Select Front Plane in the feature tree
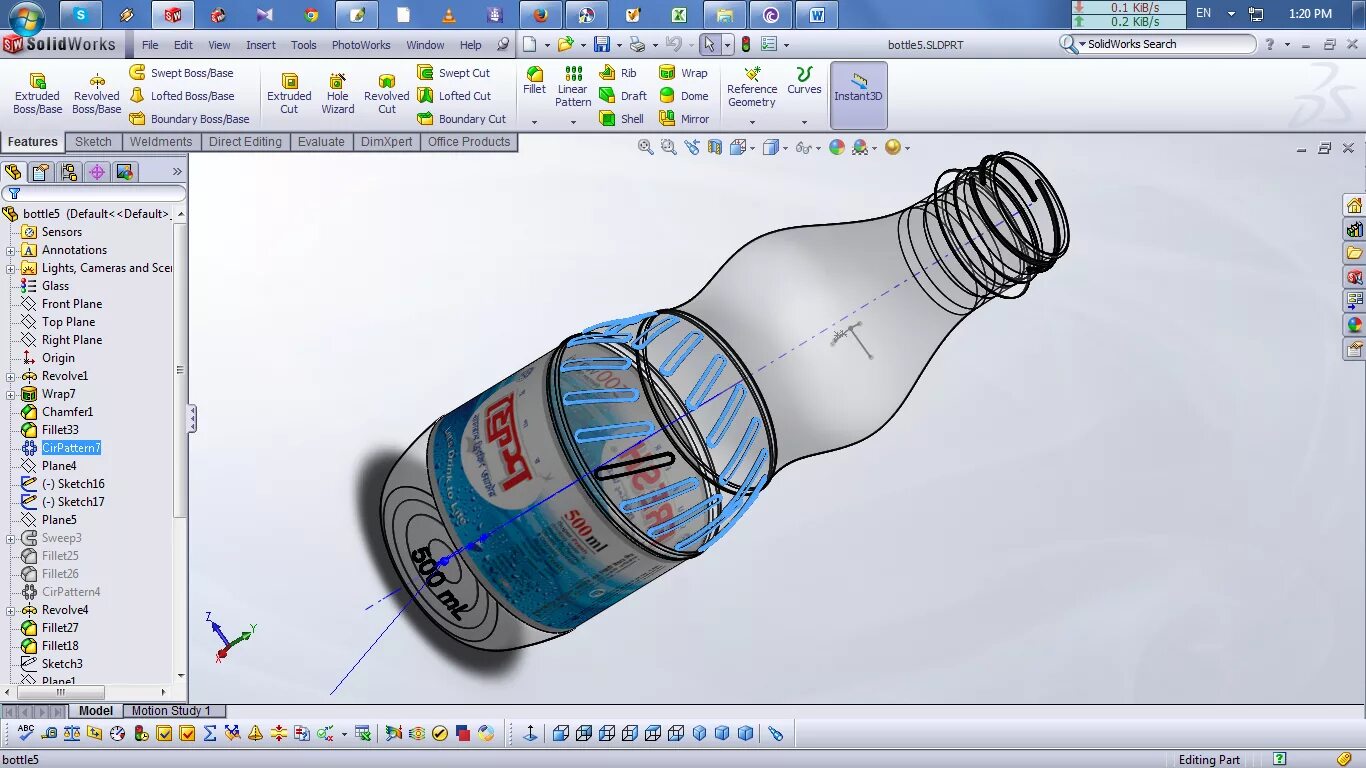This screenshot has height=768, width=1366. 72,304
